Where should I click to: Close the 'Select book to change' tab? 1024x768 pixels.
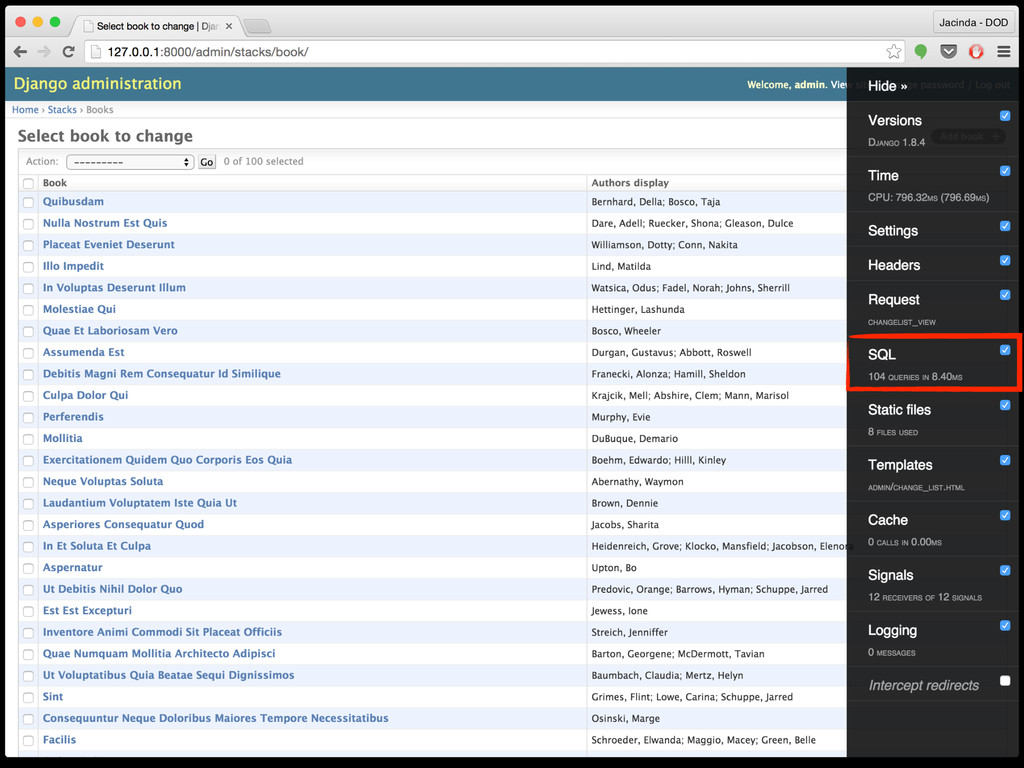point(229,26)
